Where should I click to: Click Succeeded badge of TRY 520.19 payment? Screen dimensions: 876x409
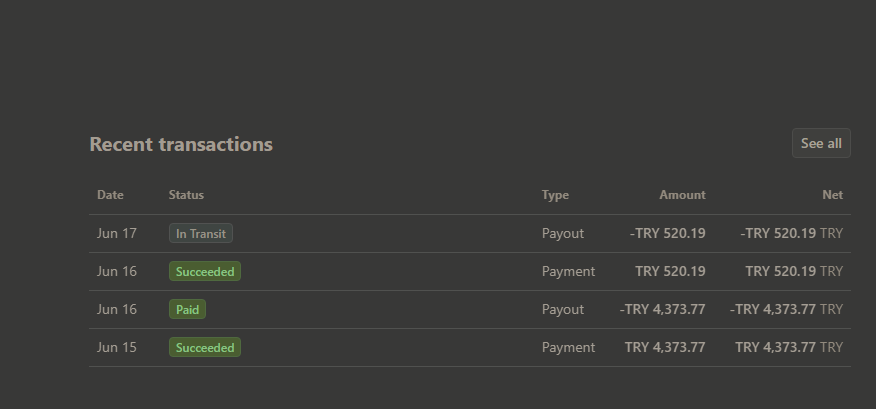pyautogui.click(x=205, y=271)
